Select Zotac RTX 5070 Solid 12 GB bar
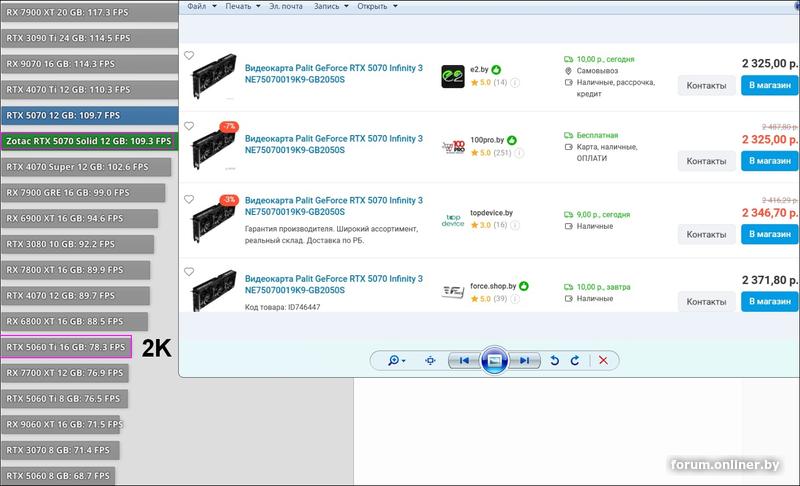The image size is (800, 486). click(x=89, y=141)
